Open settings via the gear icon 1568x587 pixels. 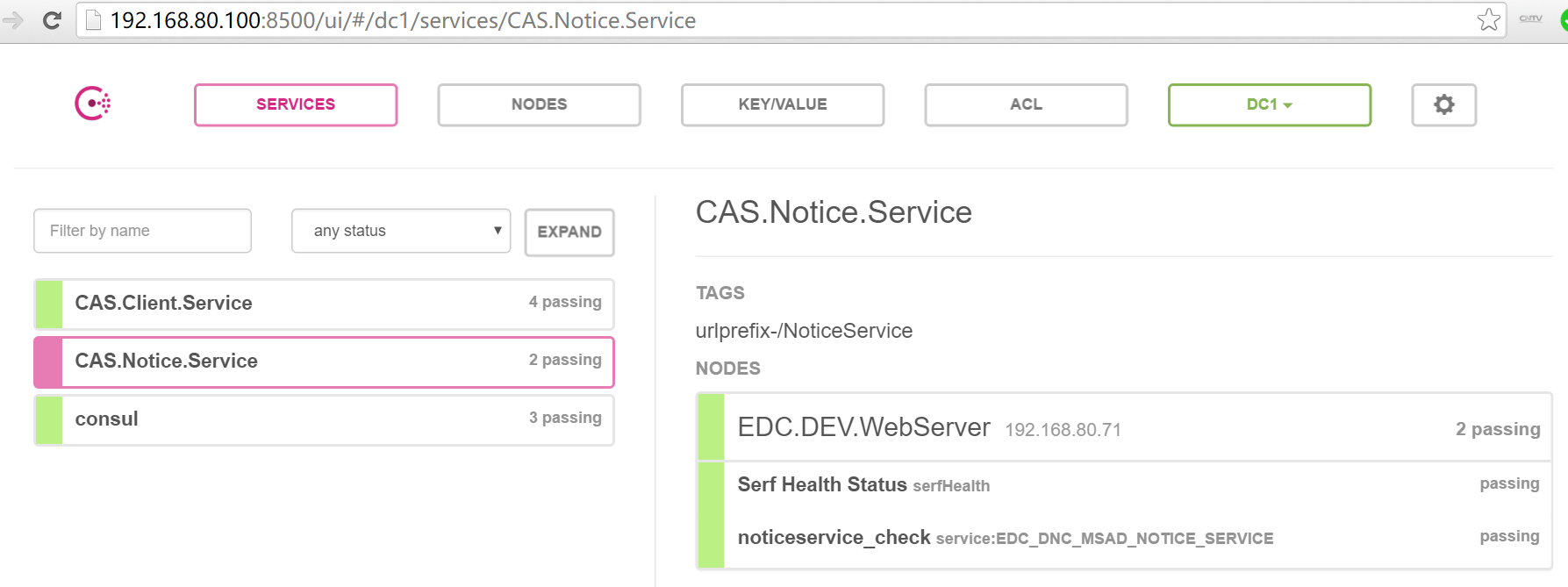(1443, 104)
